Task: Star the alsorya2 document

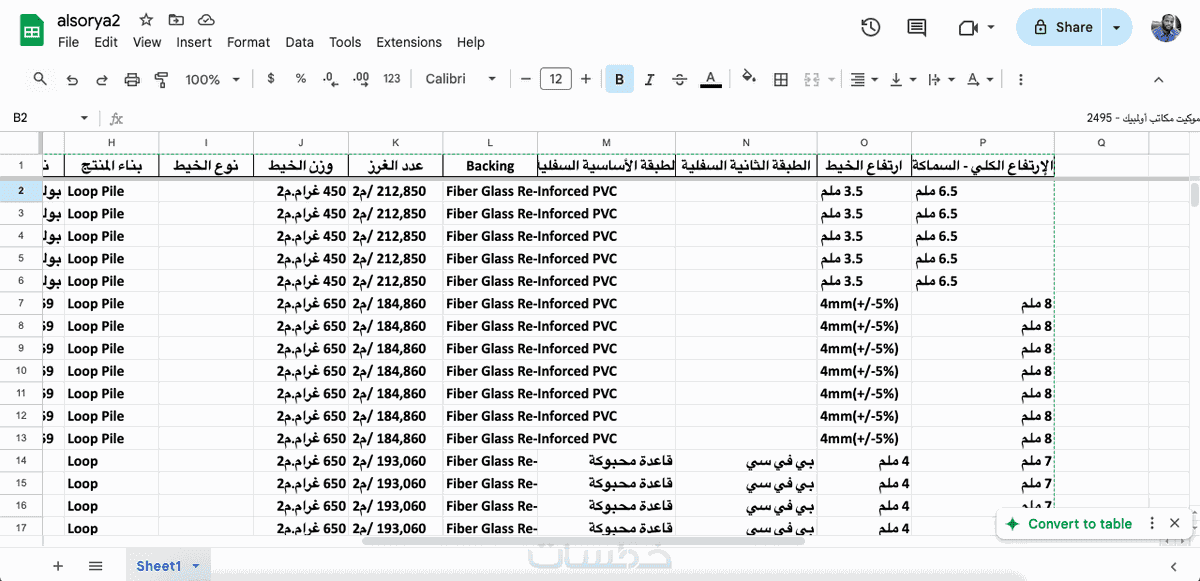Action: point(146,20)
